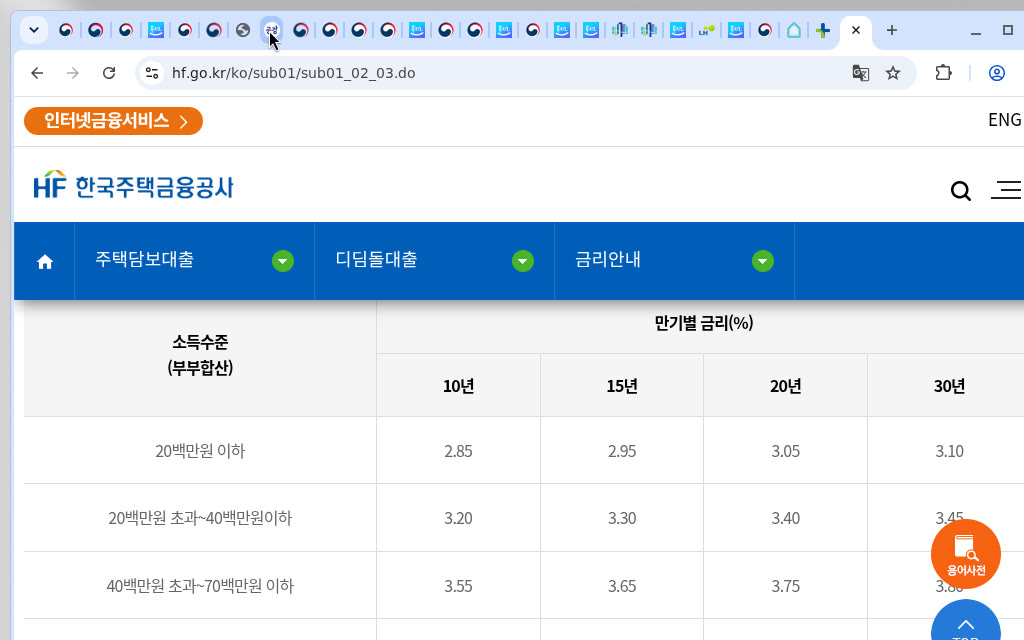Open the Google Translate page icon
This screenshot has width=1024, height=640.
861,73
